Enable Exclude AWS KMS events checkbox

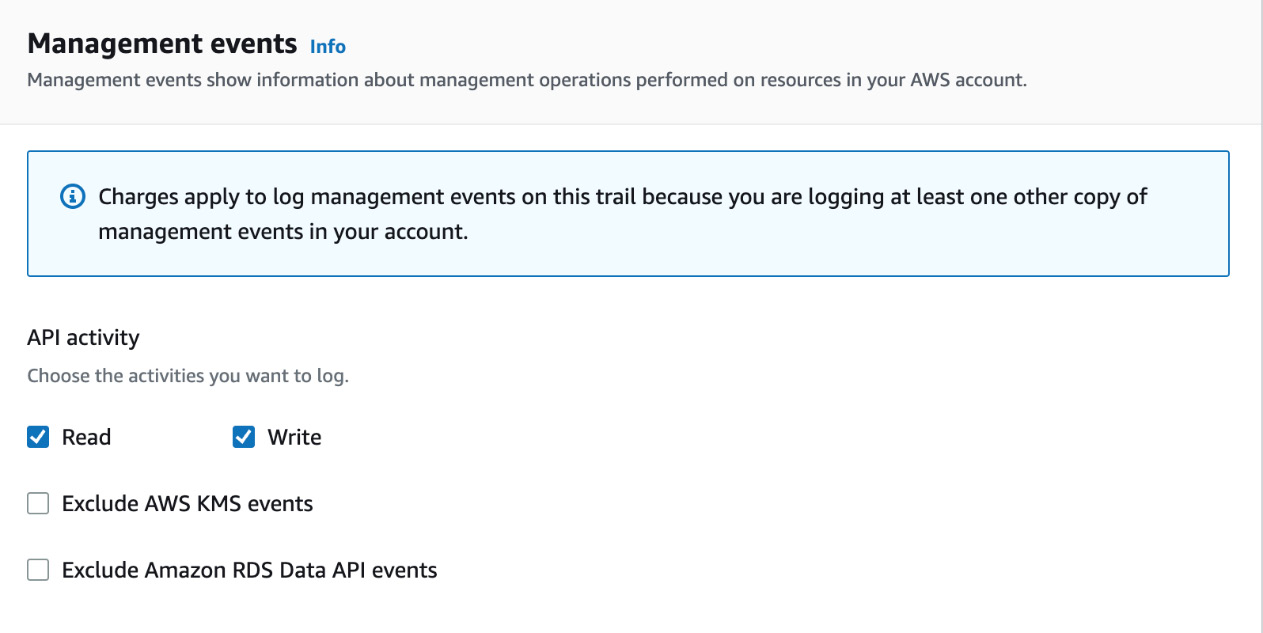pyautogui.click(x=38, y=504)
